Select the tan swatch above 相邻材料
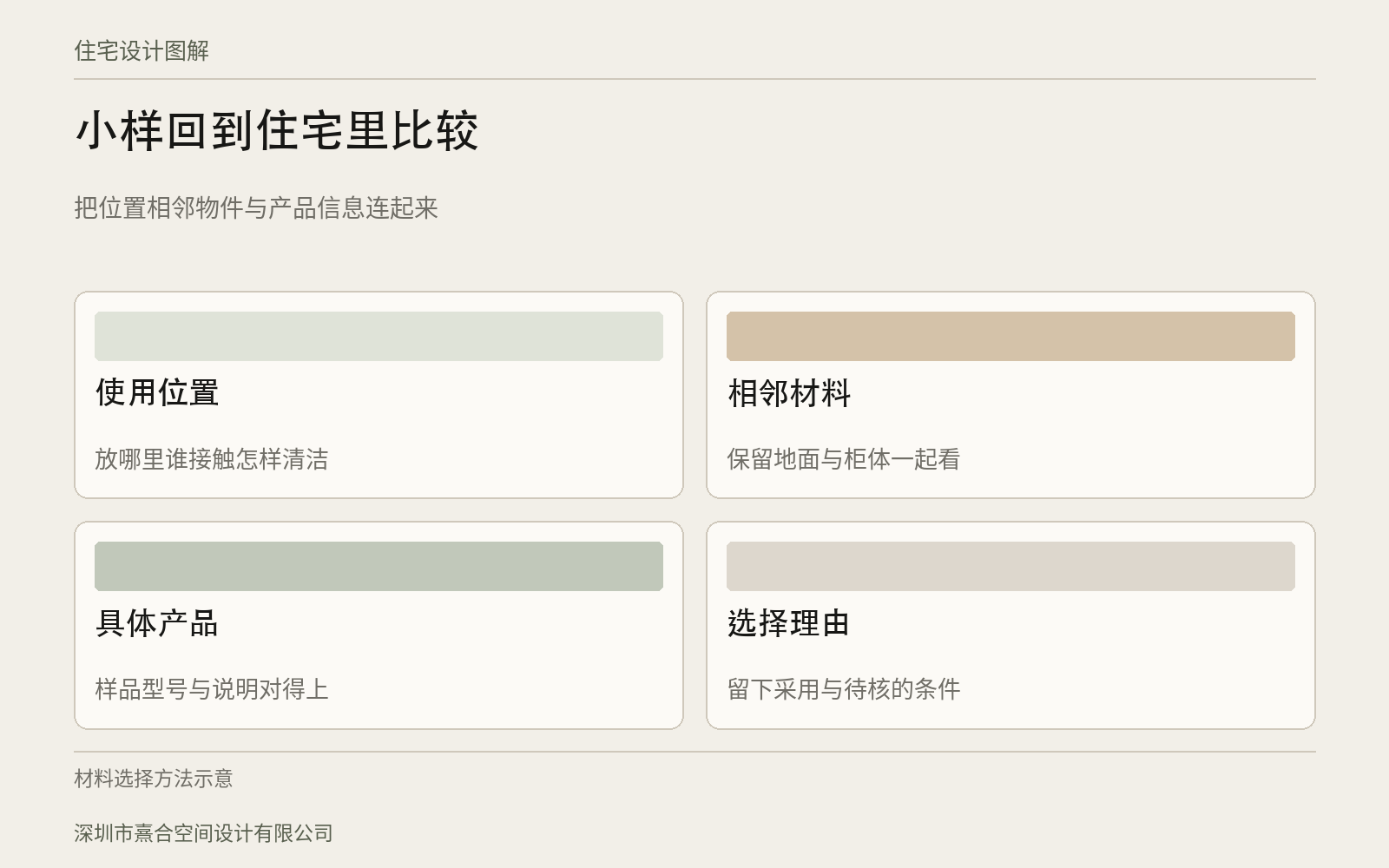 click(1010, 336)
